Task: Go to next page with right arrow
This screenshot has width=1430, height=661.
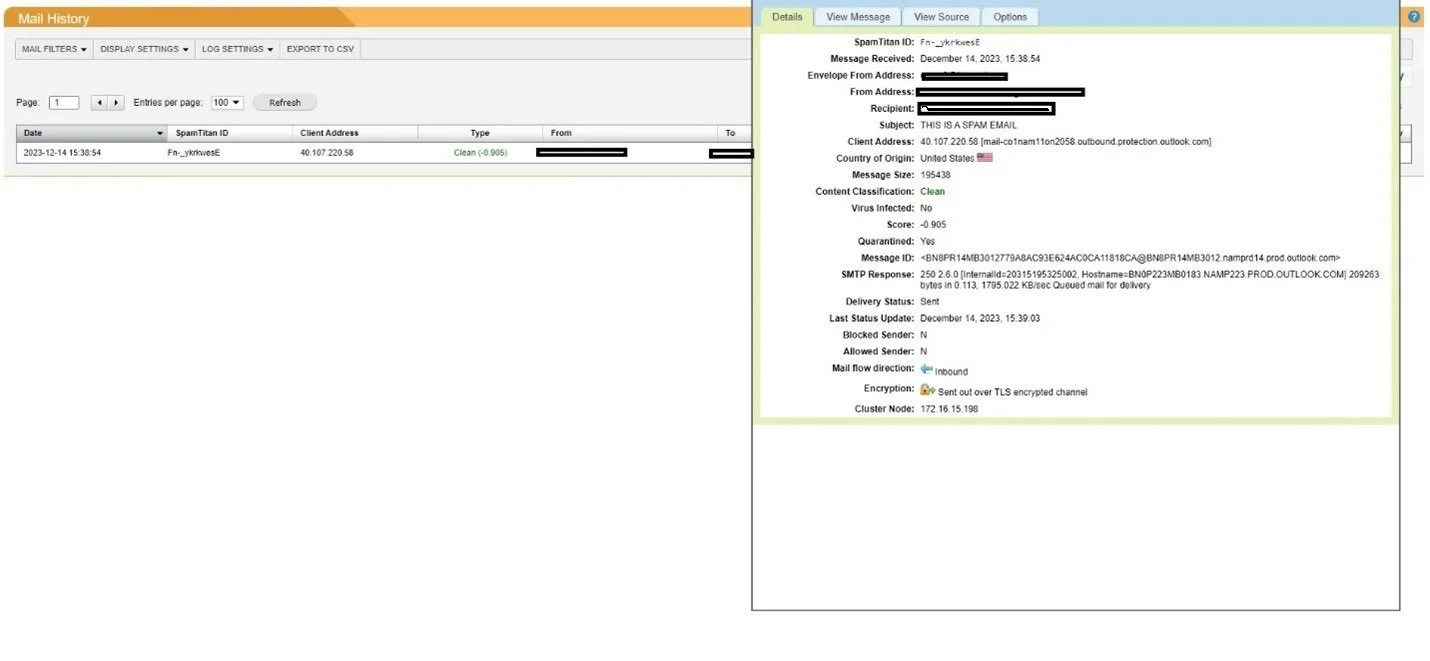Action: point(116,103)
